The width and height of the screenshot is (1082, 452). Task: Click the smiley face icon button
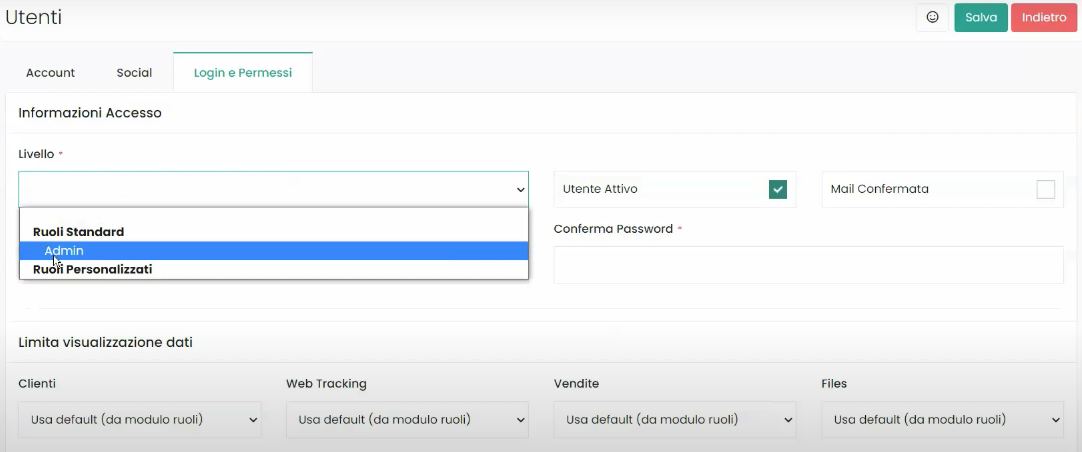pos(932,17)
